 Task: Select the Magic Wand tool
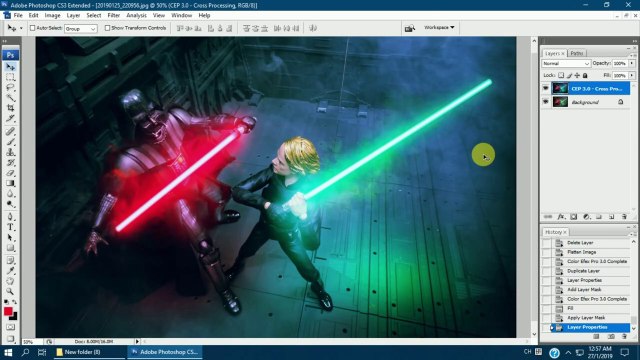click(x=10, y=98)
